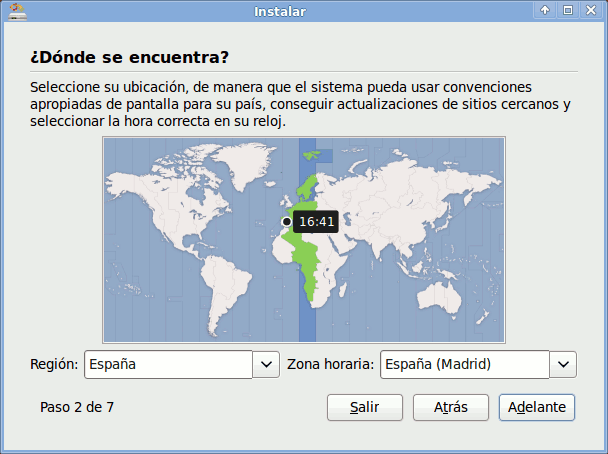The width and height of the screenshot is (608, 454).
Task: Click the Paso 2 de 7 label
Action: 77,407
